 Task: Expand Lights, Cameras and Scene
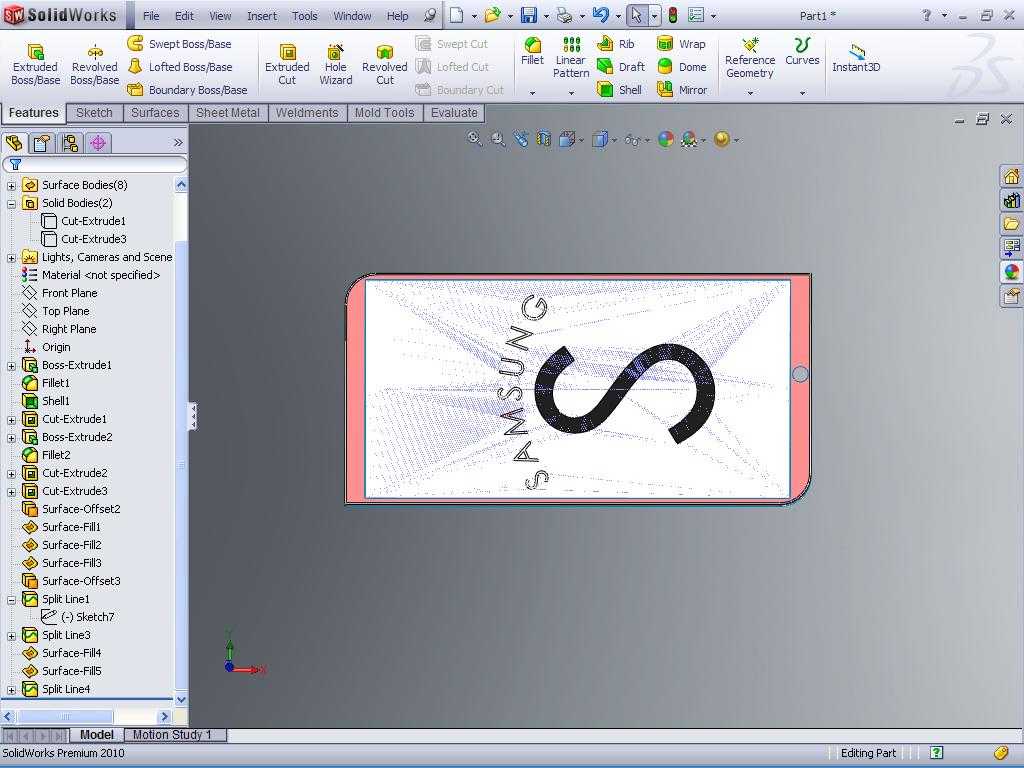tap(11, 258)
